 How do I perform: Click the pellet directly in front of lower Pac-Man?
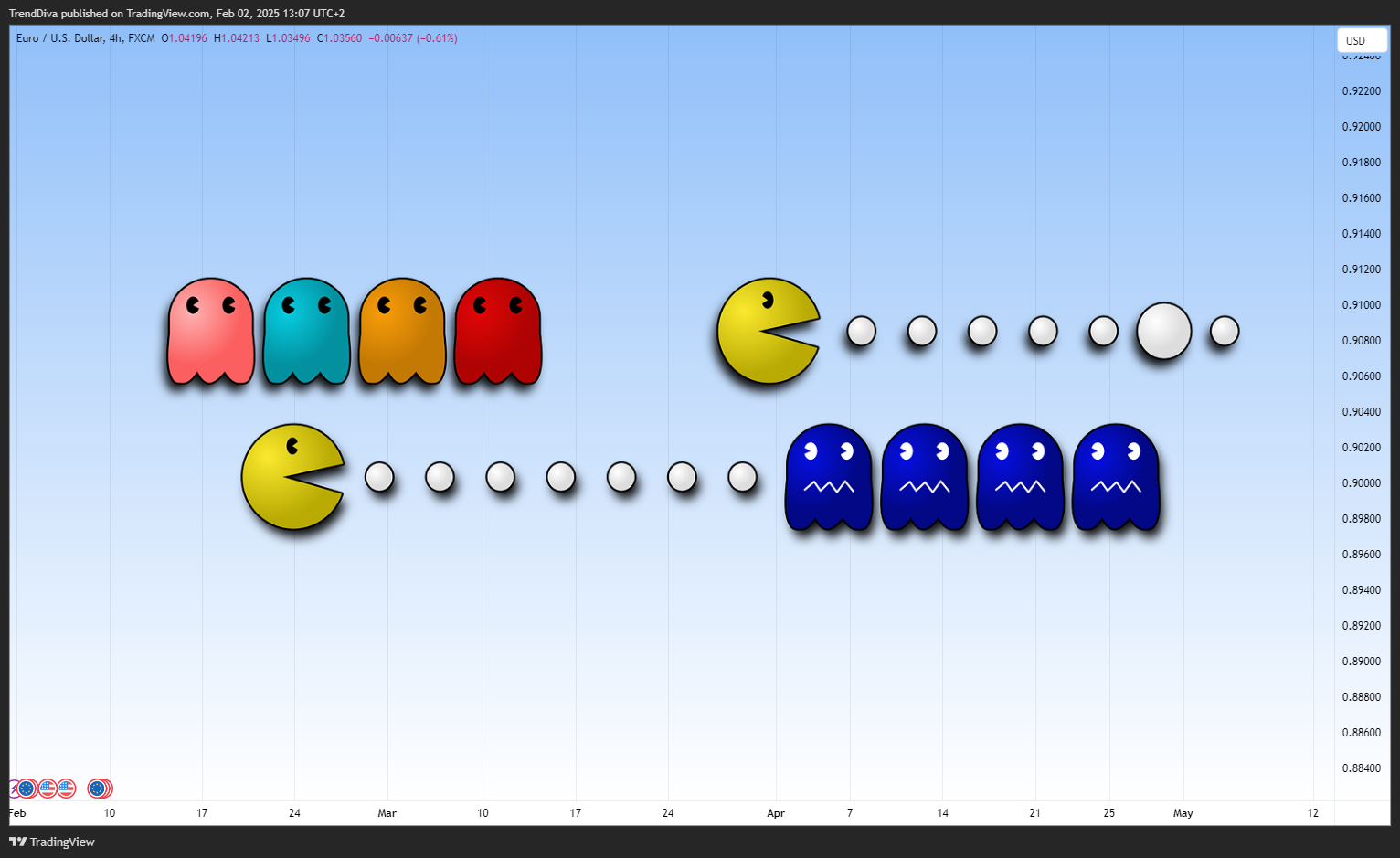(x=379, y=477)
